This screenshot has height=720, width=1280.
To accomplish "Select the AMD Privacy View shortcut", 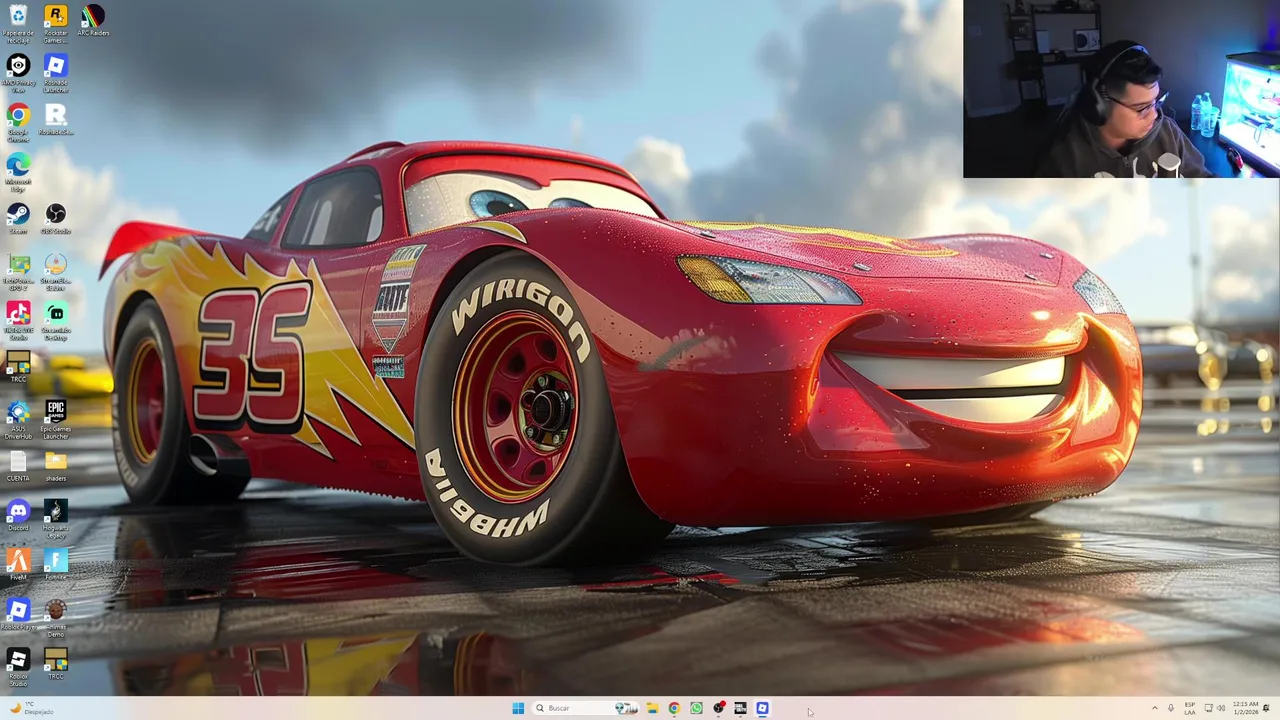I will [x=18, y=74].
